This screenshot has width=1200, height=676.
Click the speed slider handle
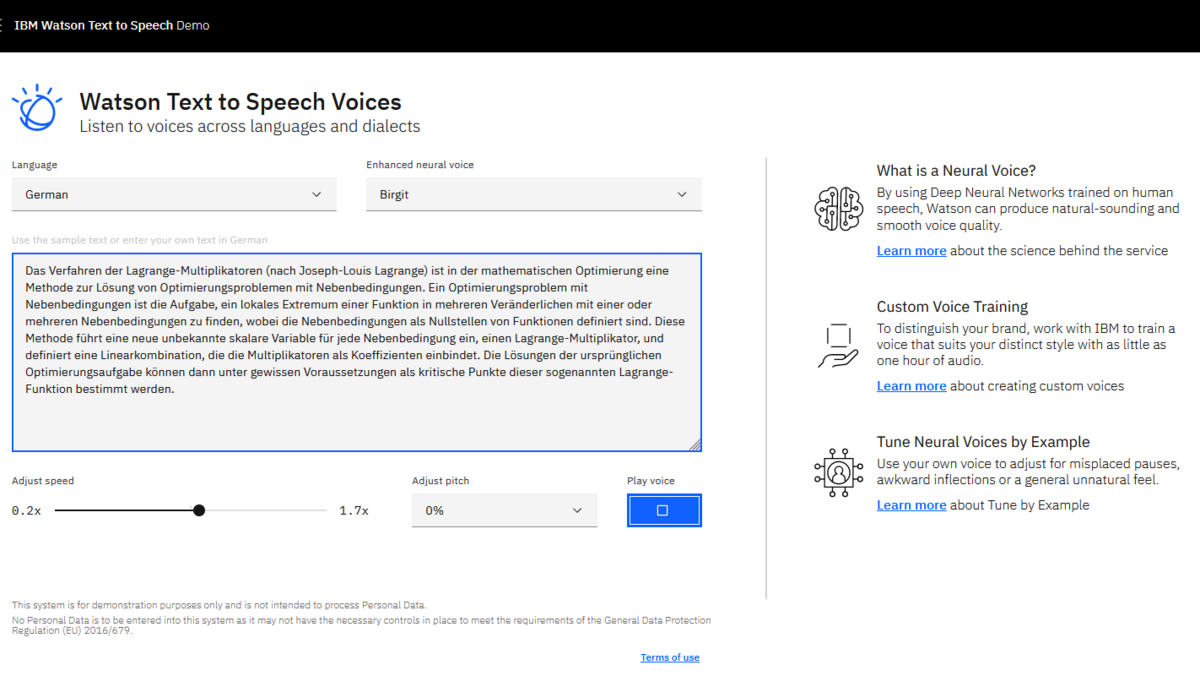(x=199, y=510)
